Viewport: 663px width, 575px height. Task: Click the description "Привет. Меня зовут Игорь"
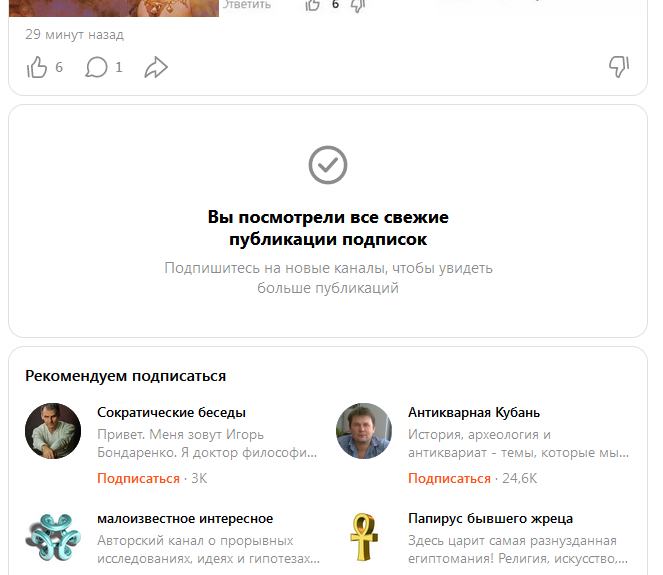[x=181, y=435]
